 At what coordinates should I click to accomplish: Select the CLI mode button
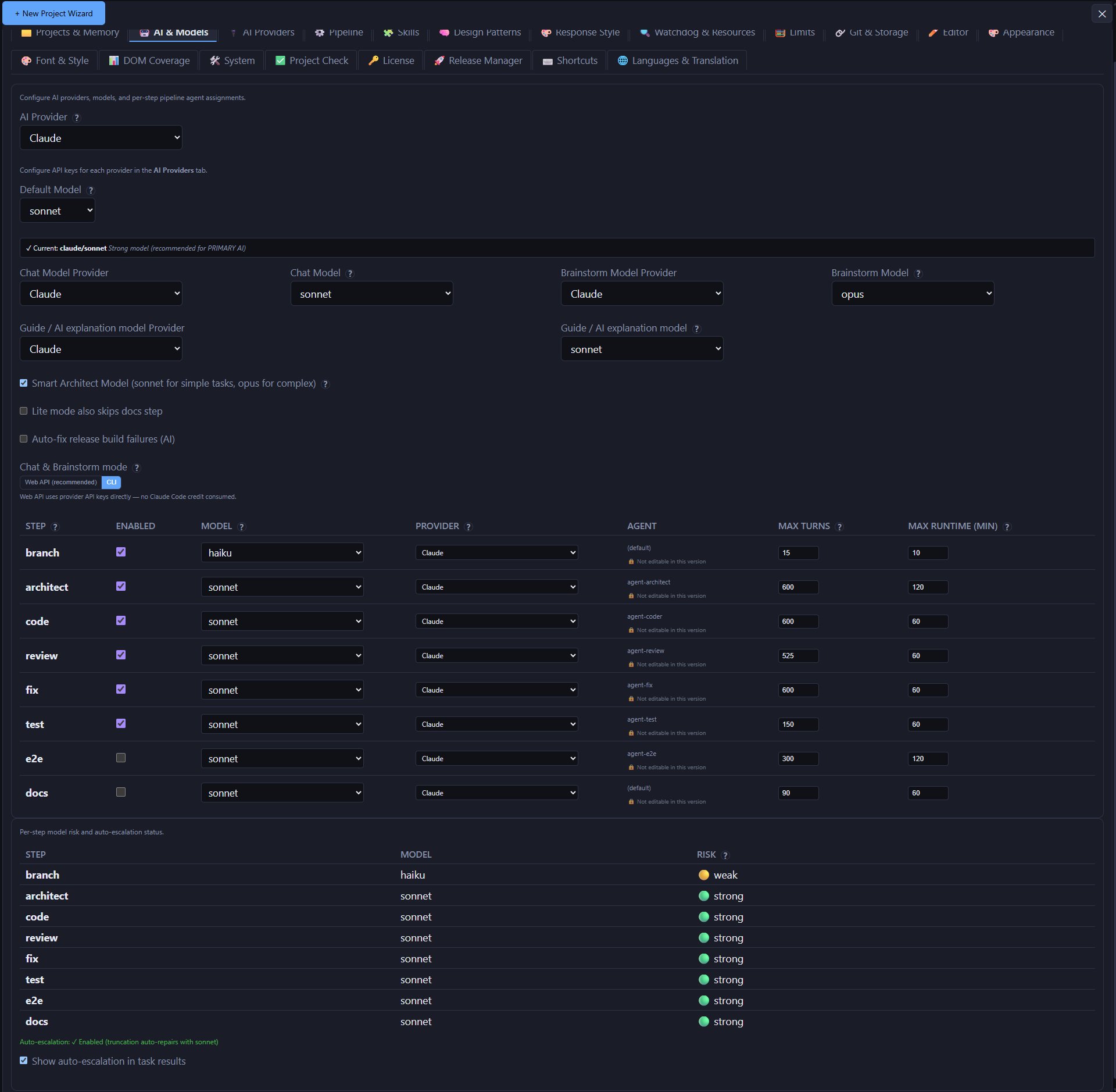click(112, 482)
